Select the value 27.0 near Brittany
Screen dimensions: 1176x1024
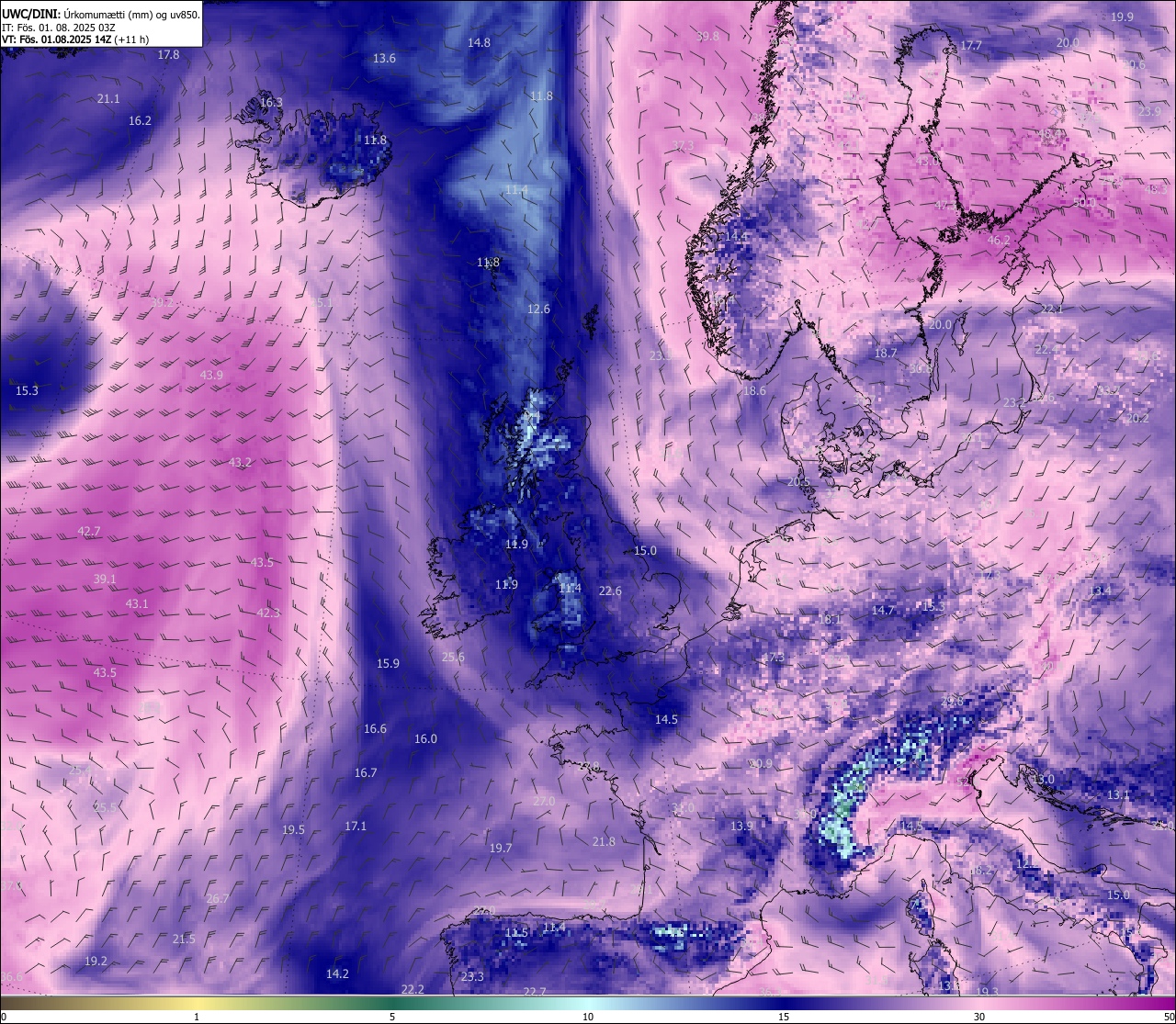click(x=544, y=802)
